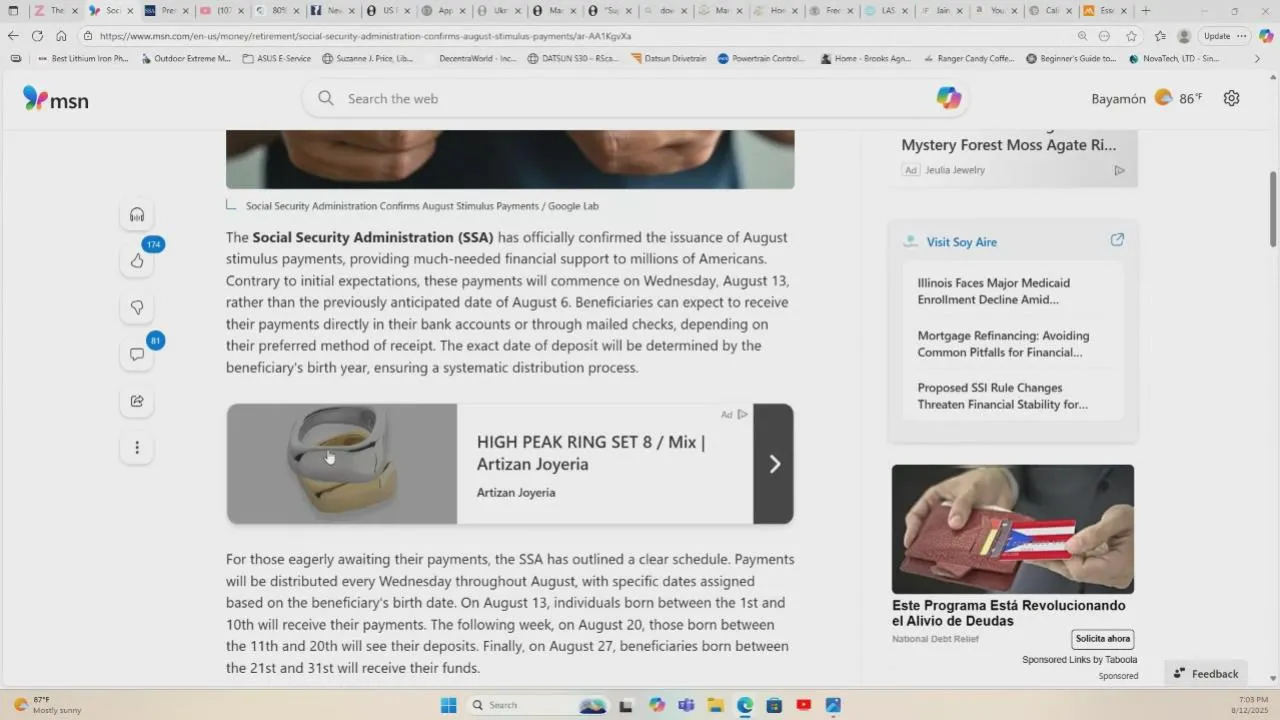Viewport: 1280px width, 720px height.
Task: Open Proposed SSI Rule Changes article
Action: (x=1002, y=396)
